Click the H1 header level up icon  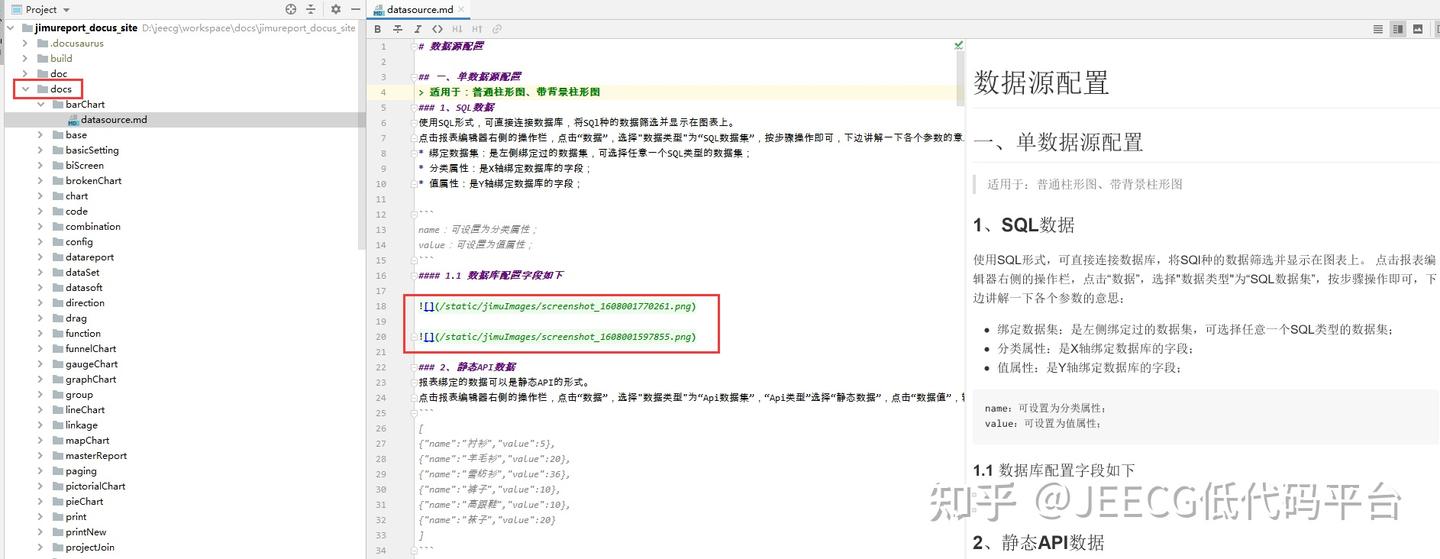[458, 29]
